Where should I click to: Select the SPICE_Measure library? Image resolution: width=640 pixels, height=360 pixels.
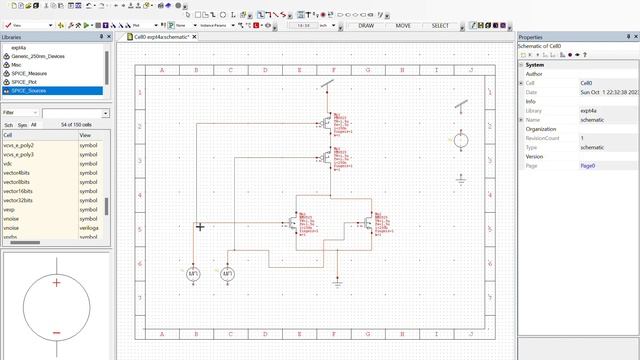pos(29,73)
